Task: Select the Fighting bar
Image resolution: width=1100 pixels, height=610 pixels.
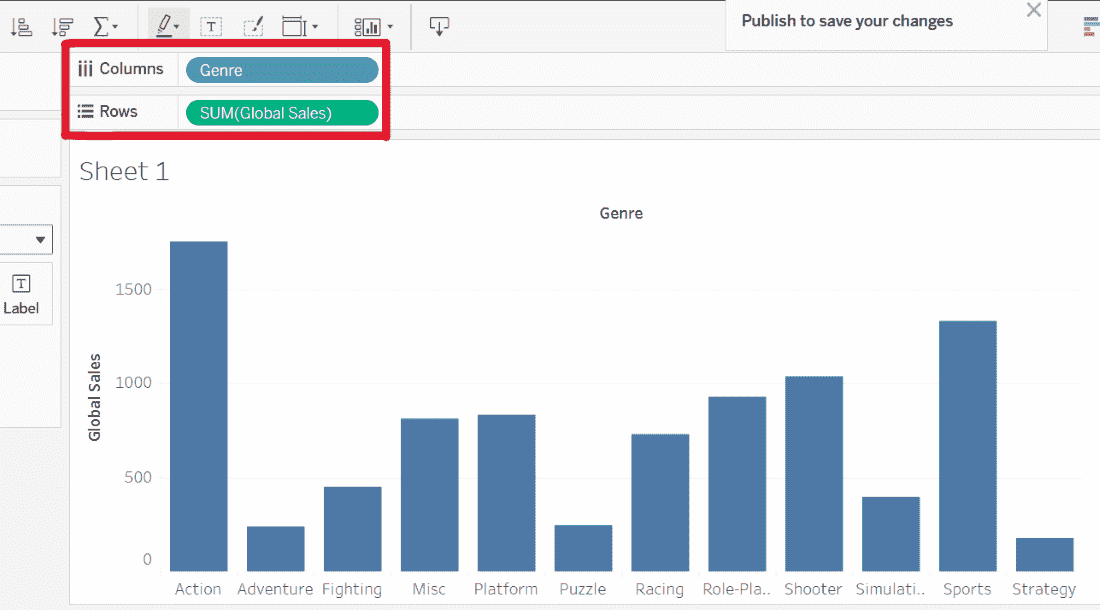Action: click(353, 529)
